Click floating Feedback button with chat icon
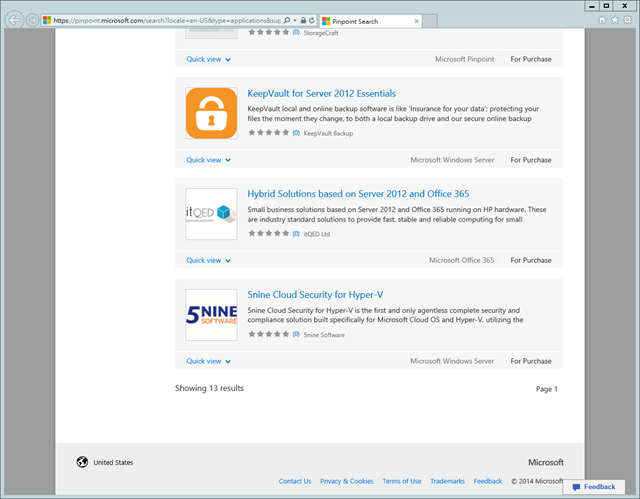This screenshot has height=499, width=640. click(593, 487)
